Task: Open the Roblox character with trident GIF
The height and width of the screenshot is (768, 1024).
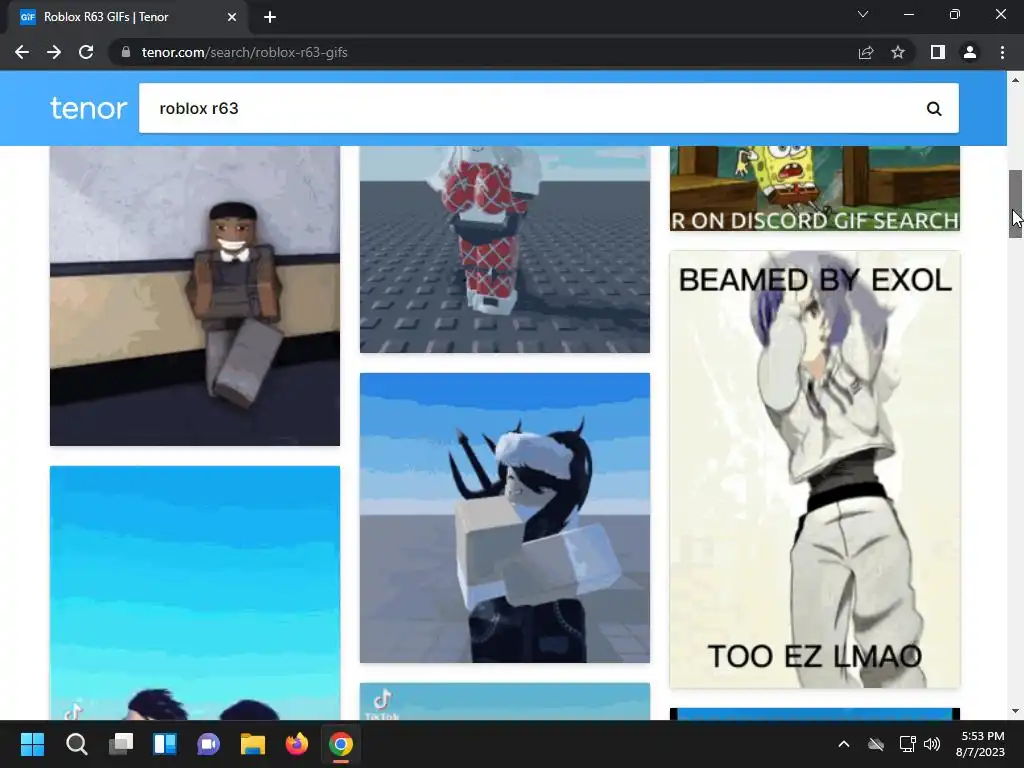Action: (x=505, y=518)
